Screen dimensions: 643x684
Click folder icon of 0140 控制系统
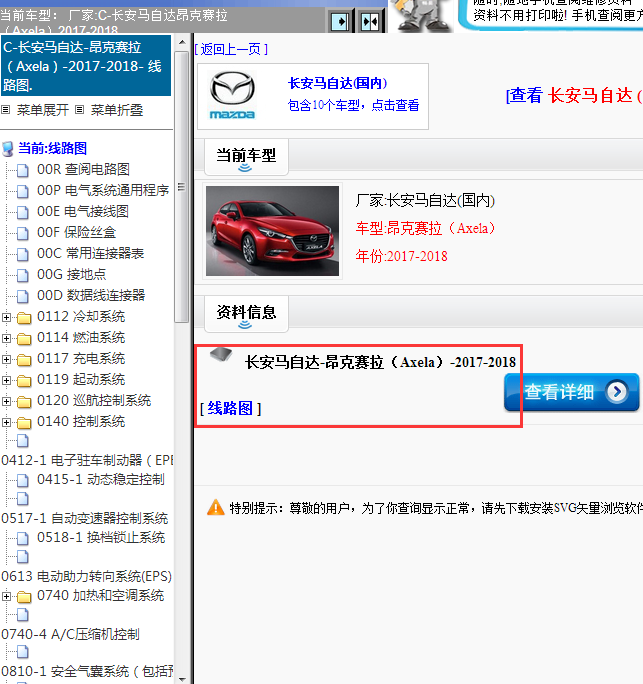click(x=24, y=422)
